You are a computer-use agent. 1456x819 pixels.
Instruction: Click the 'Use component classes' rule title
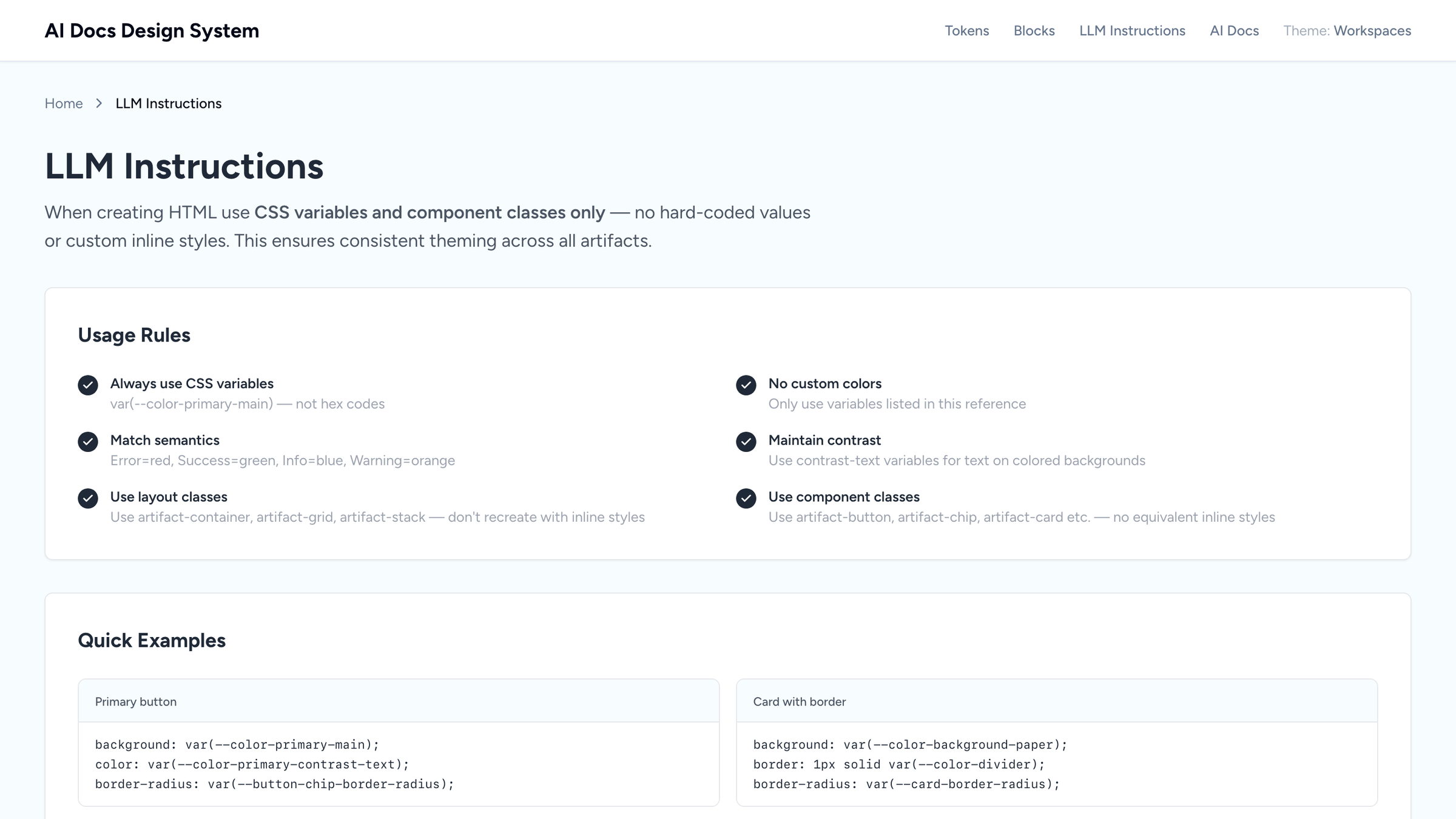pyautogui.click(x=844, y=496)
